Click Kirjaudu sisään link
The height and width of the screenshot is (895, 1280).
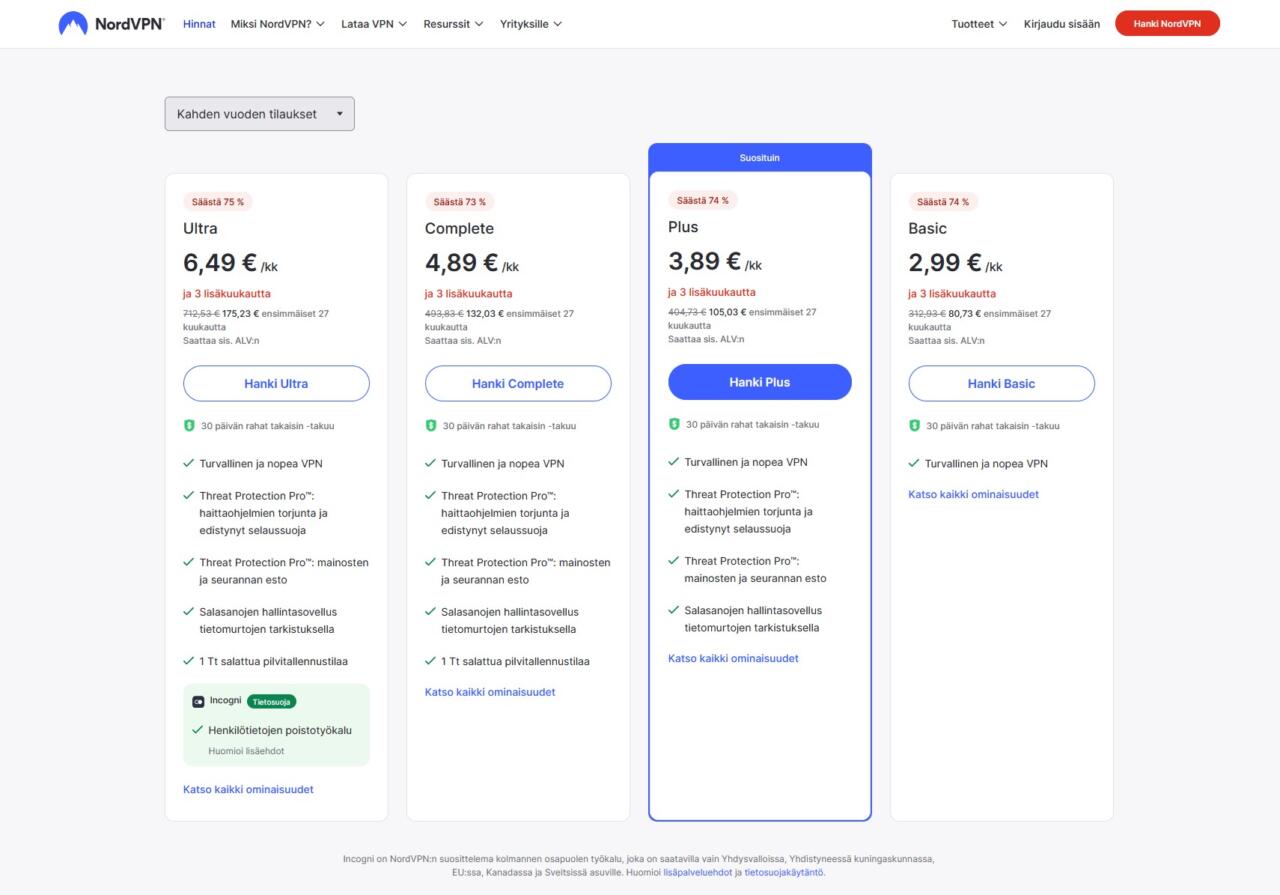tap(1062, 24)
